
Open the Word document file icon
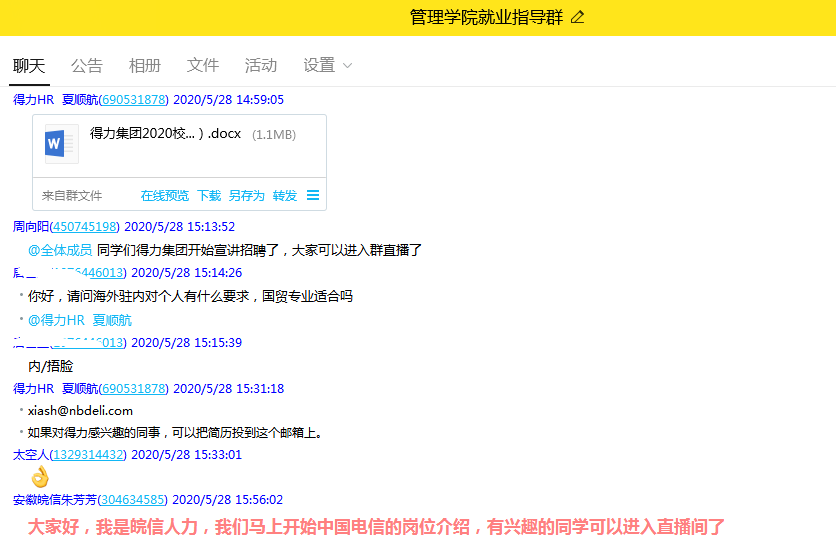pyautogui.click(x=61, y=144)
